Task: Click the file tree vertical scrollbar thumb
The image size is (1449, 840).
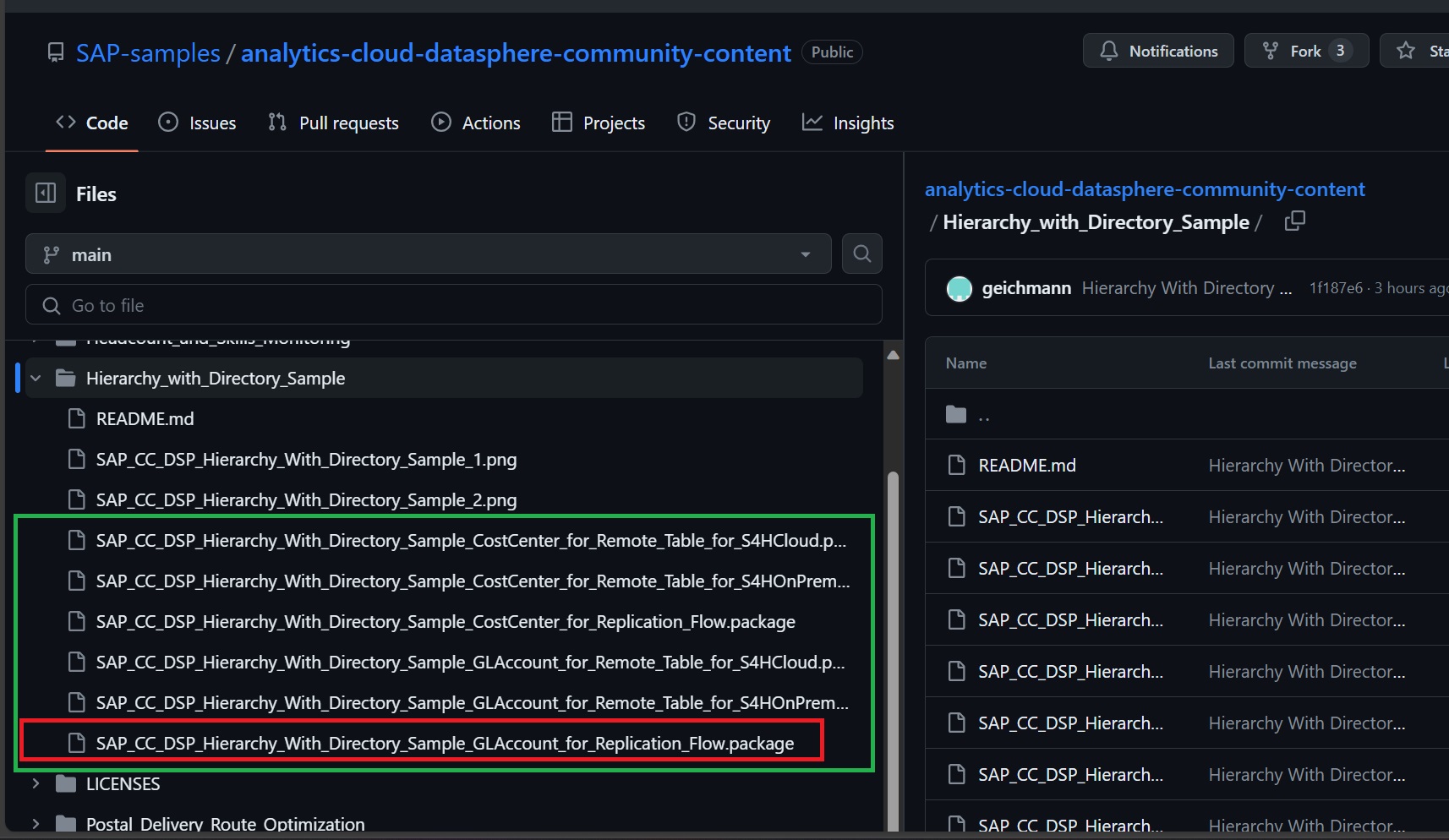Action: click(x=893, y=651)
